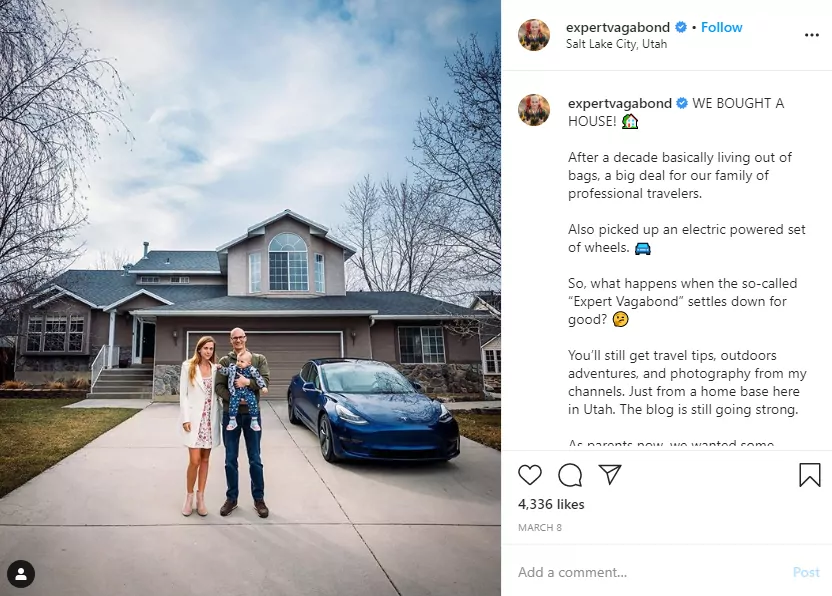This screenshot has width=832, height=596.
Task: Focus the Add a comment field
Action: tap(650, 572)
